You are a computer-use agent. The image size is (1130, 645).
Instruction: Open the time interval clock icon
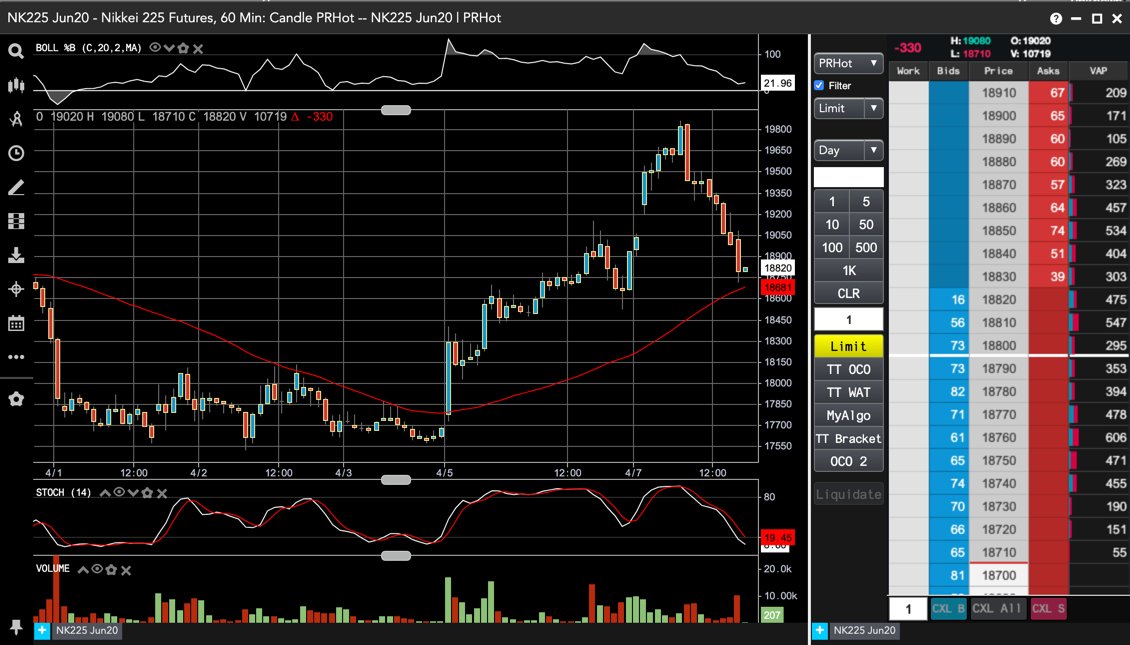(x=15, y=153)
